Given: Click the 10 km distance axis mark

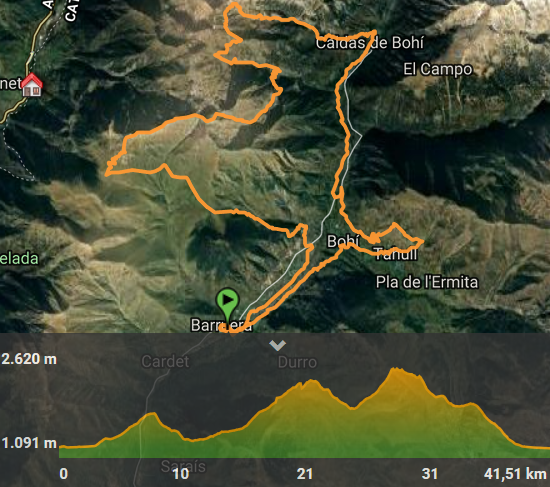Looking at the screenshot, I should click(x=181, y=474).
